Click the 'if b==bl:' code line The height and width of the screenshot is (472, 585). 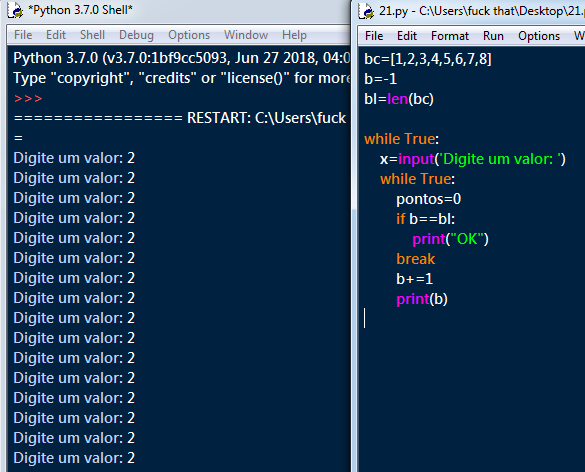(426, 219)
